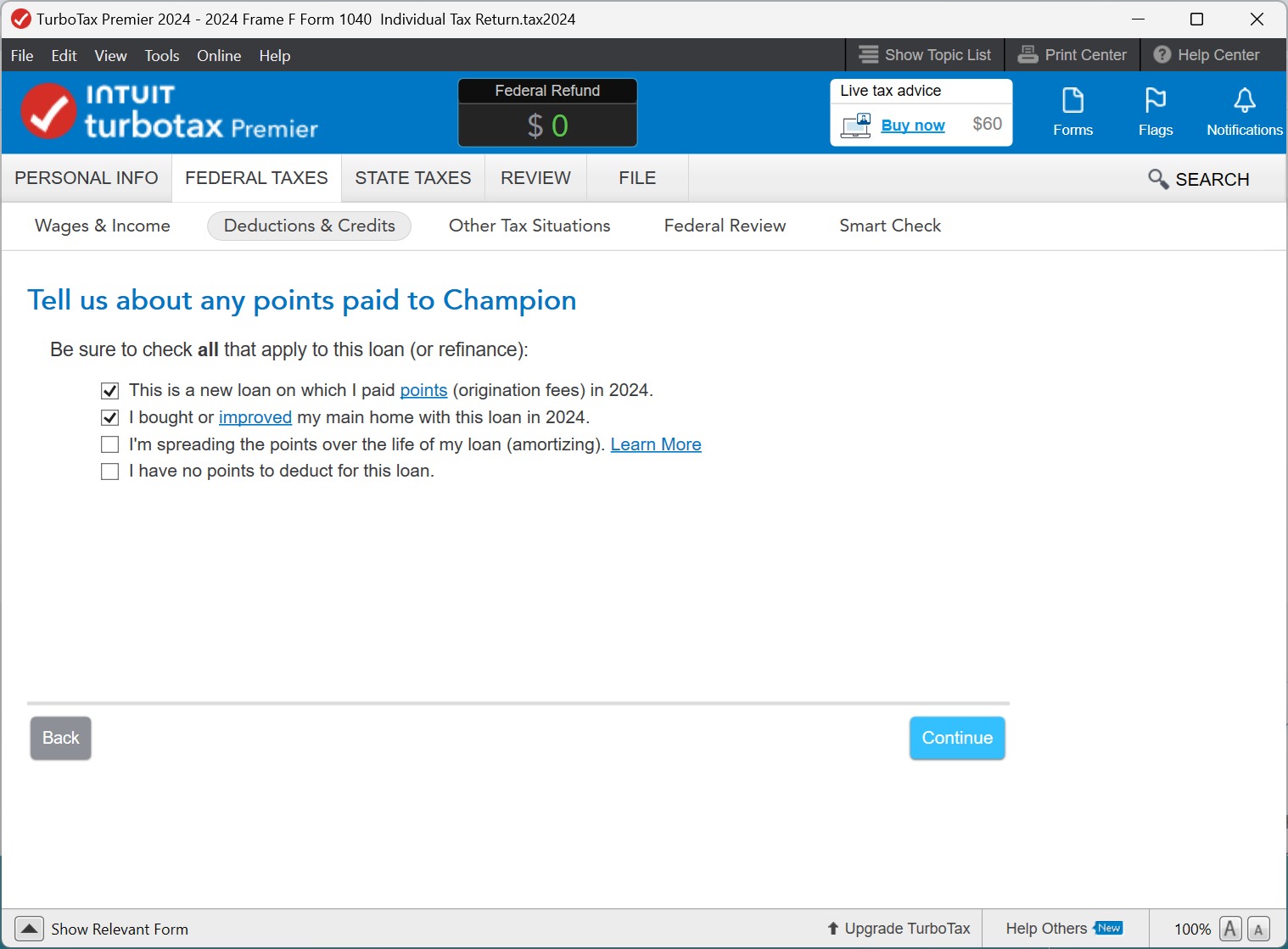The width and height of the screenshot is (1288, 949).
Task: Open the Tools menu
Action: click(162, 56)
